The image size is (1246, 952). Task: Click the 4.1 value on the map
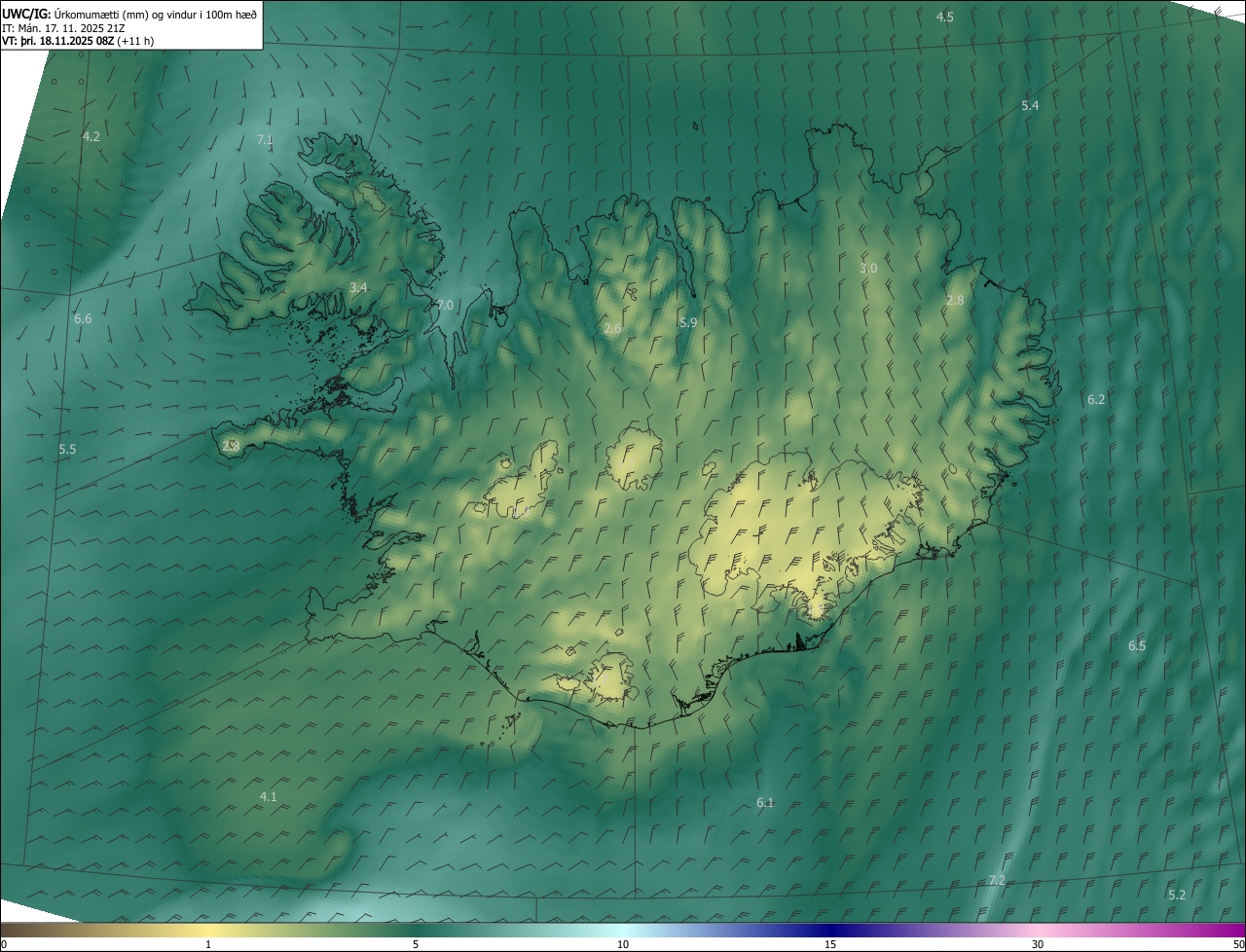point(268,797)
